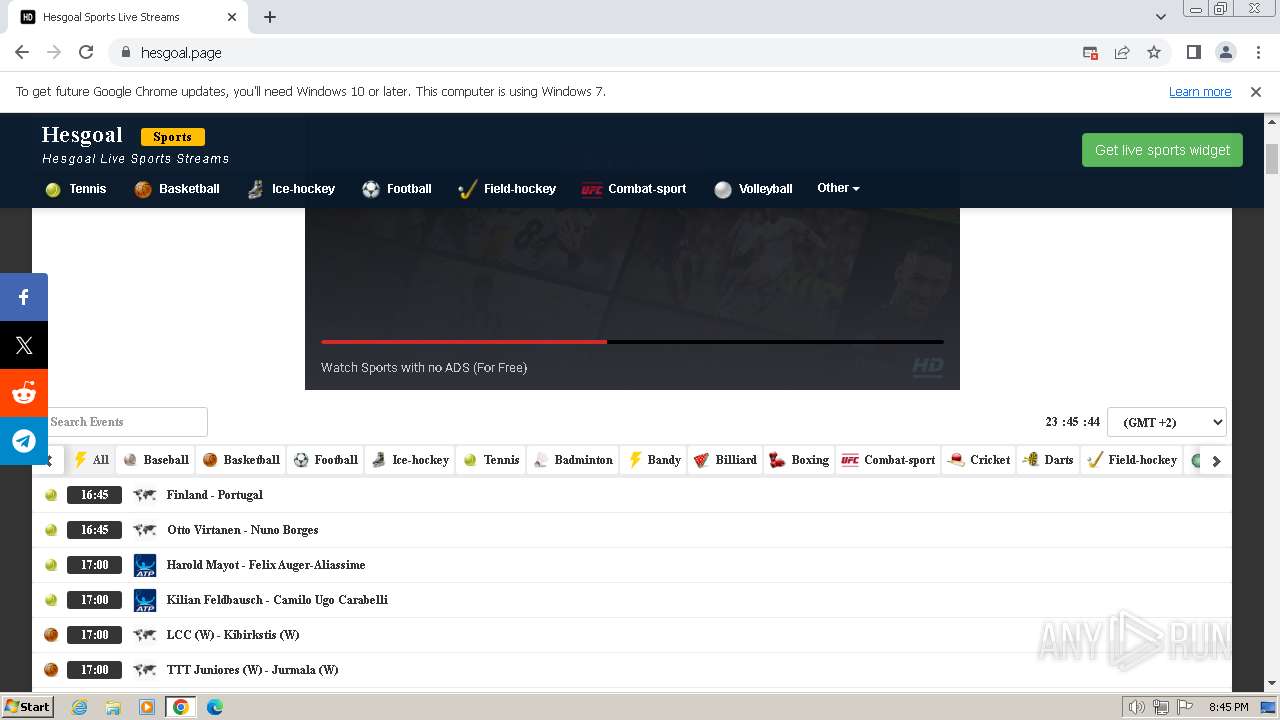This screenshot has height=720, width=1280.
Task: Filter events by Football in category strip
Action: tap(325, 460)
